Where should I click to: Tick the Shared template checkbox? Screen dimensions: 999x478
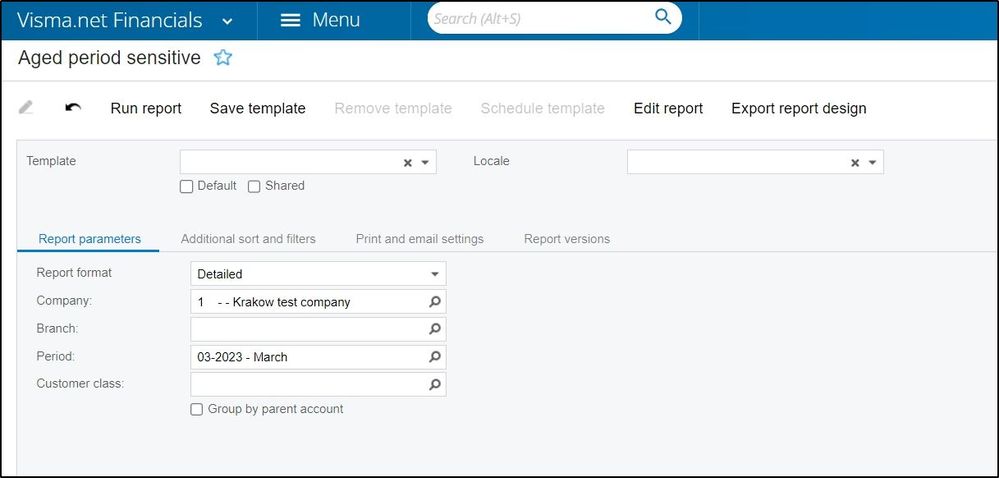click(254, 186)
